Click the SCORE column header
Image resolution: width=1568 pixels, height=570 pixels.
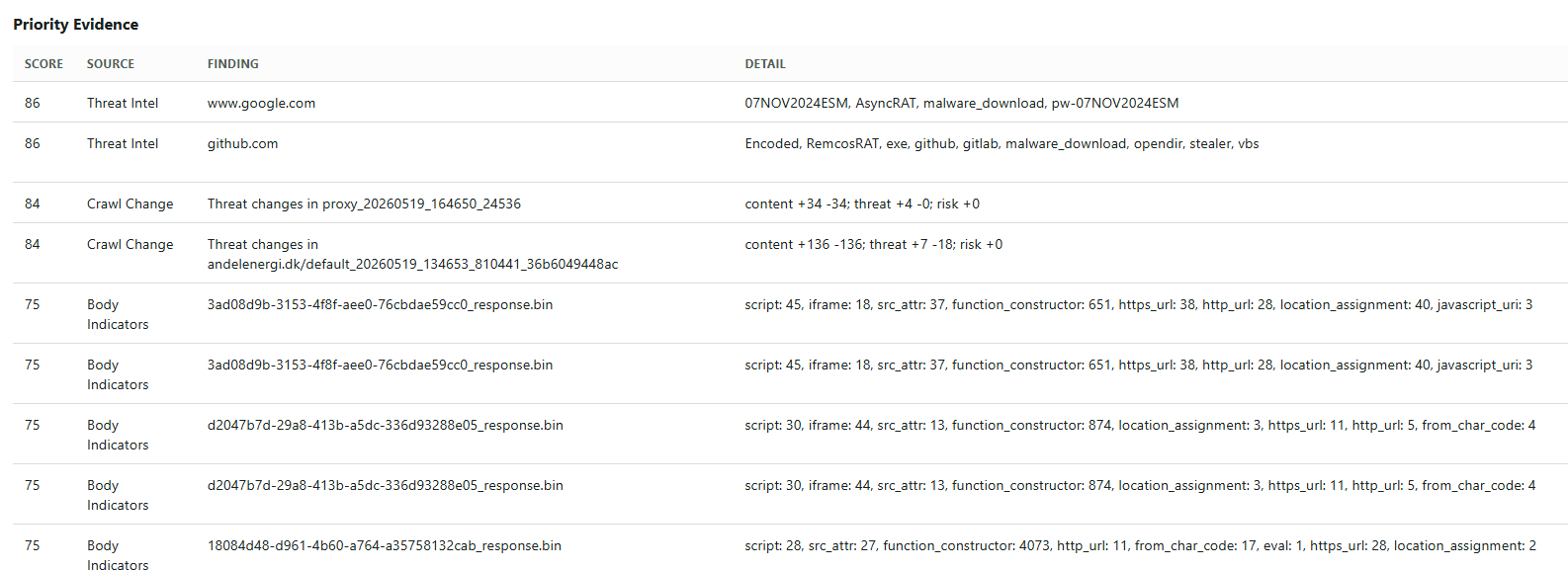(x=44, y=64)
